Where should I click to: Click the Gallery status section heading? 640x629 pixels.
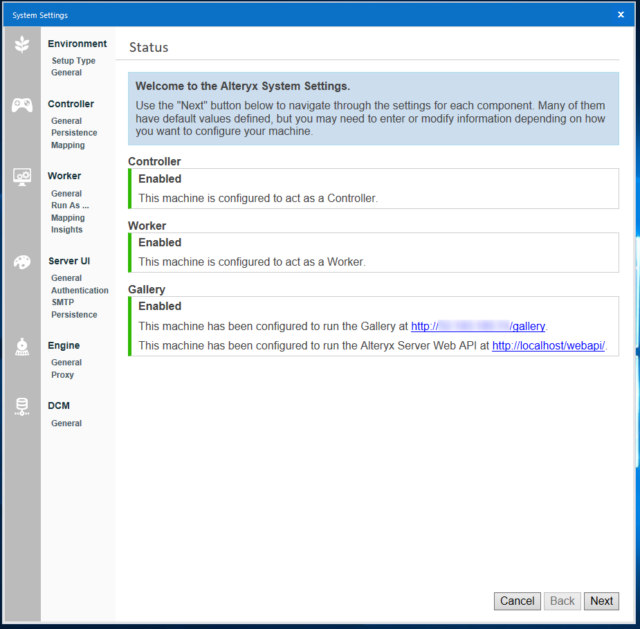click(x=147, y=289)
